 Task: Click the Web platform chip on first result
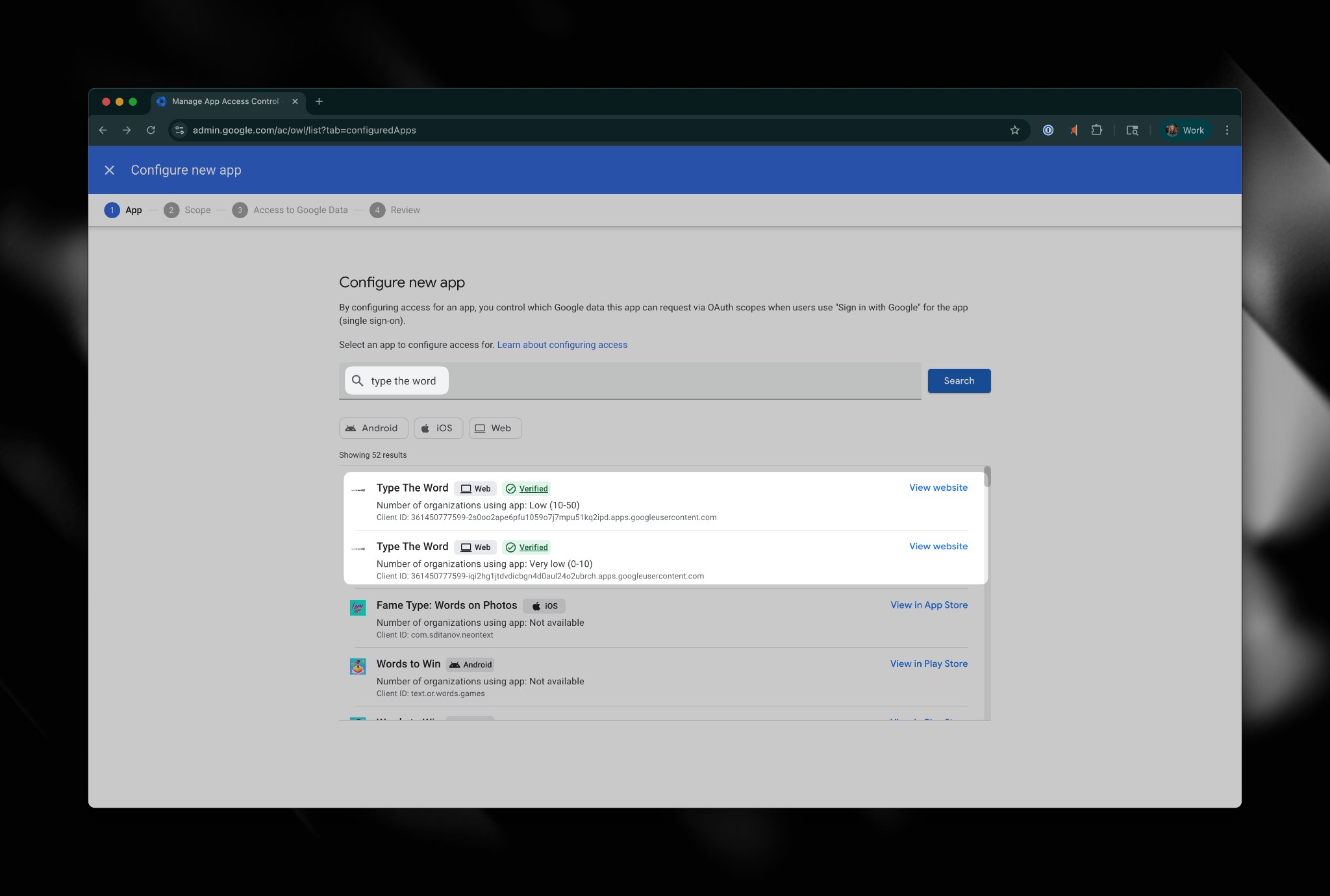(475, 489)
